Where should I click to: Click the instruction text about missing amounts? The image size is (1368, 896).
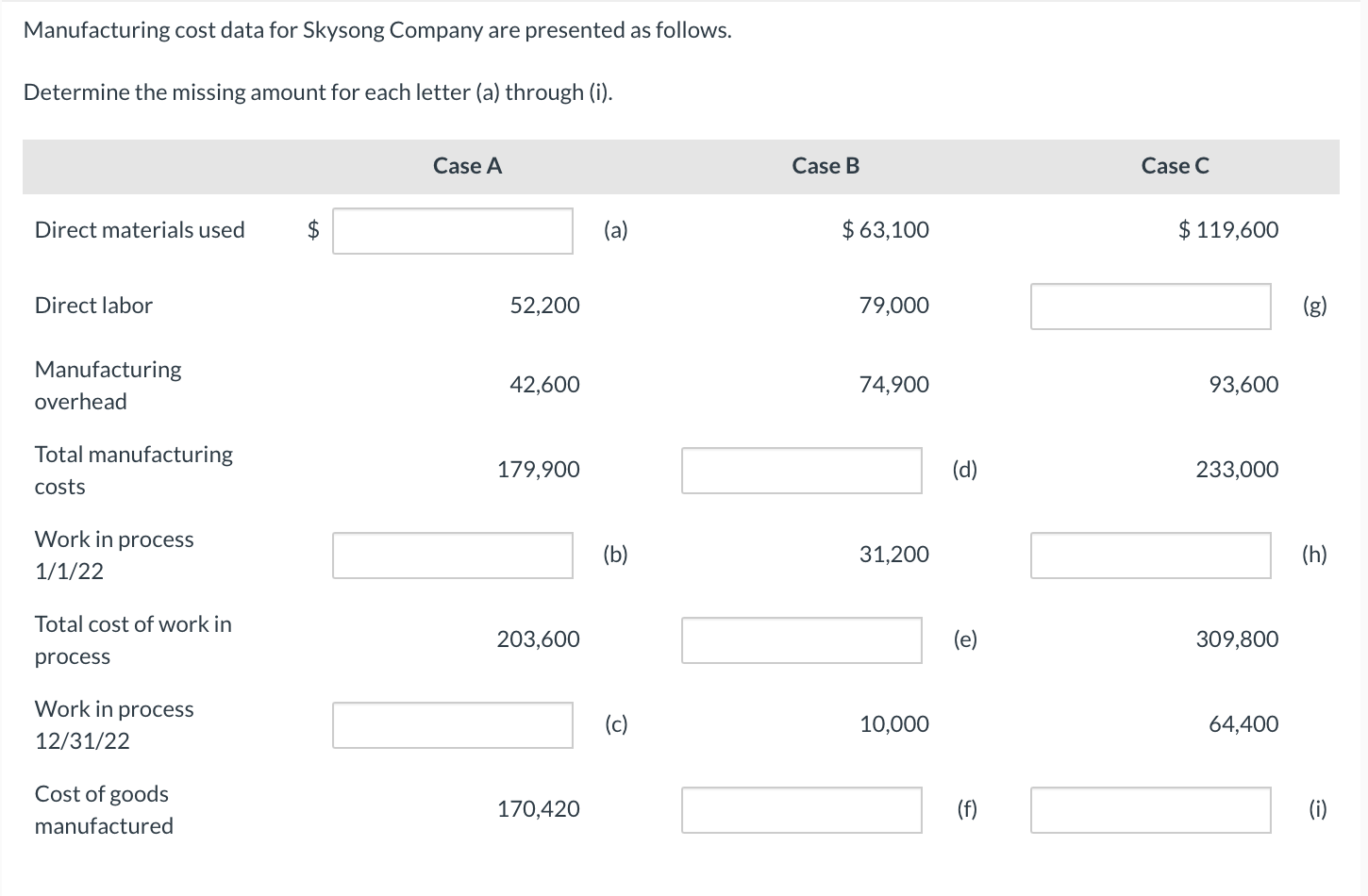coord(317,92)
